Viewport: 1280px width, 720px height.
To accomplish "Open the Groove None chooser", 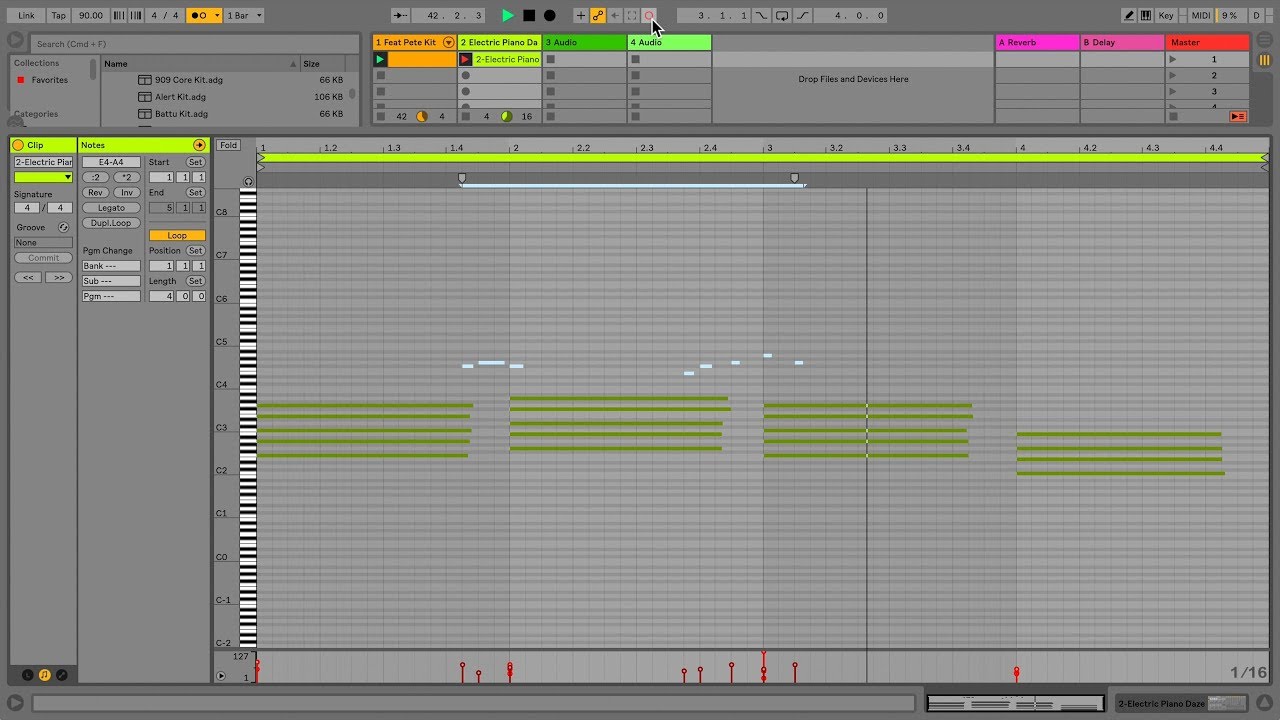I will 43,242.
